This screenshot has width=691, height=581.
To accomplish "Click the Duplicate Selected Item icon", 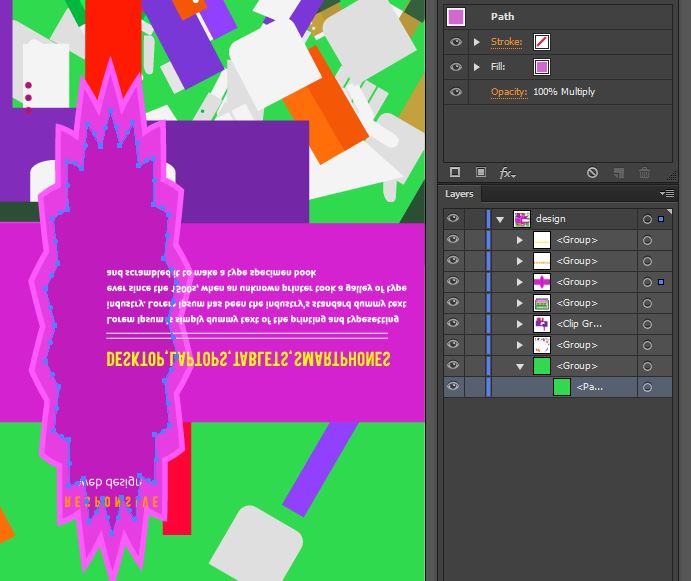I will pos(618,173).
